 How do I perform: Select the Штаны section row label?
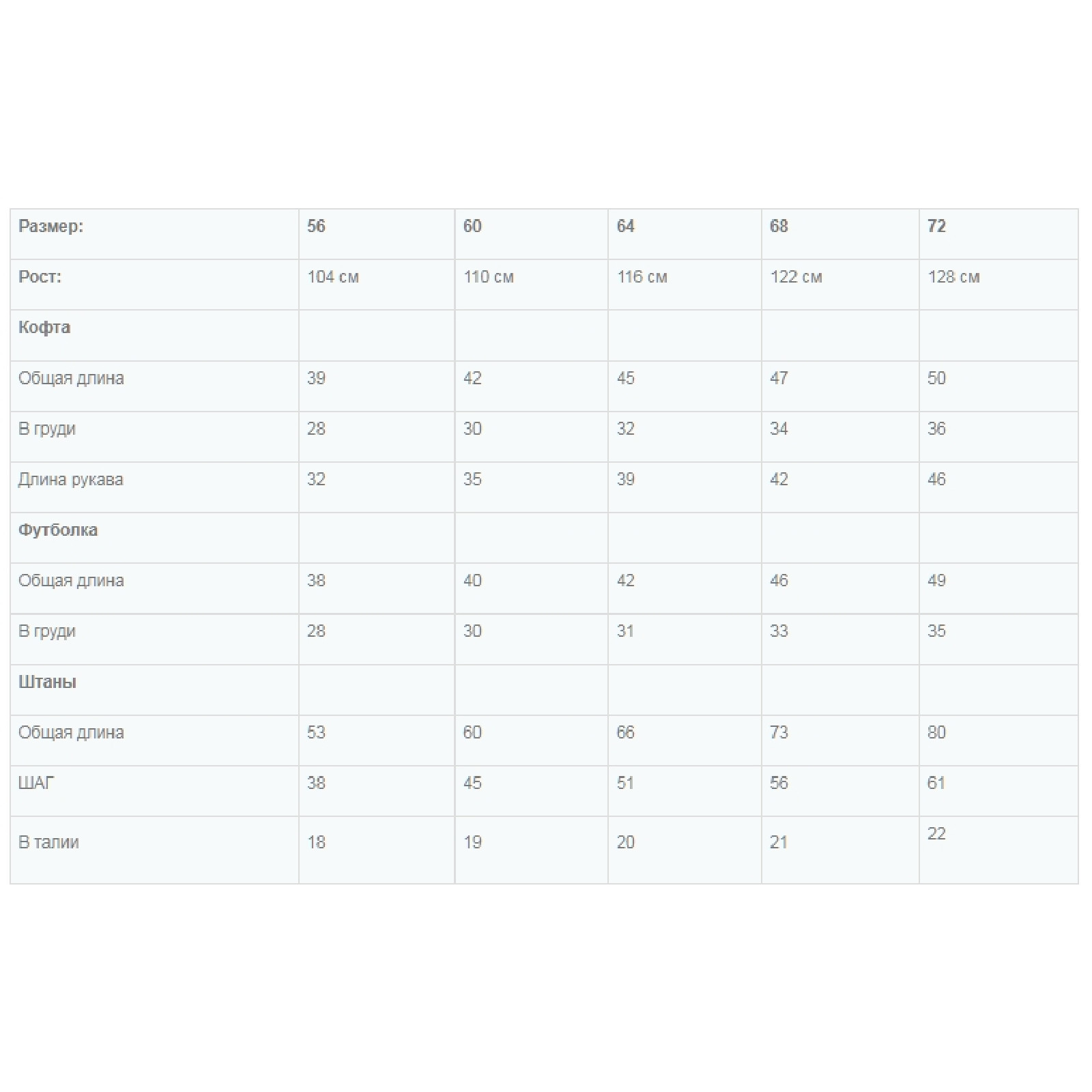pyautogui.click(x=47, y=682)
